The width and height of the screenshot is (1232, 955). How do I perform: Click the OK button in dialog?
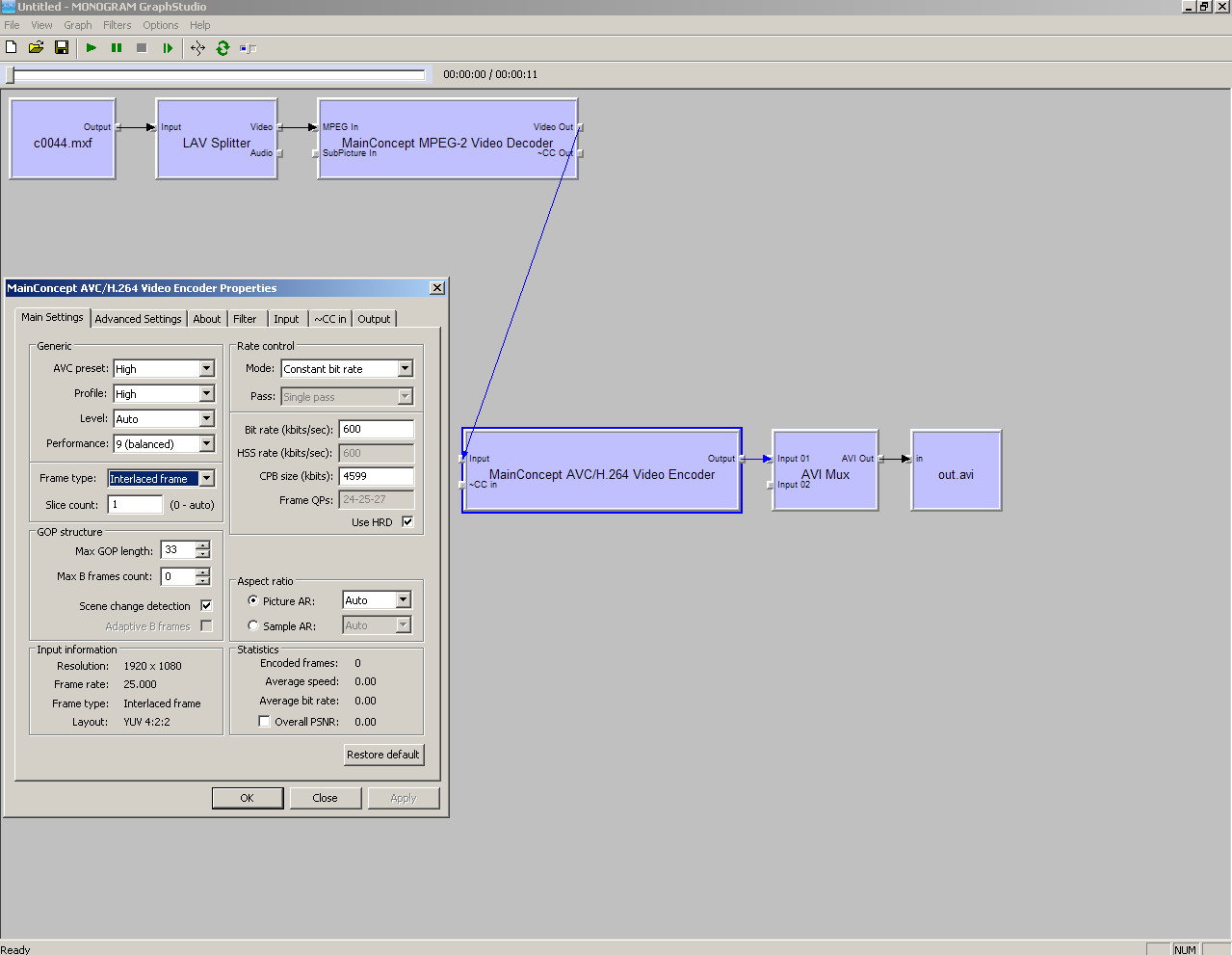tap(248, 798)
